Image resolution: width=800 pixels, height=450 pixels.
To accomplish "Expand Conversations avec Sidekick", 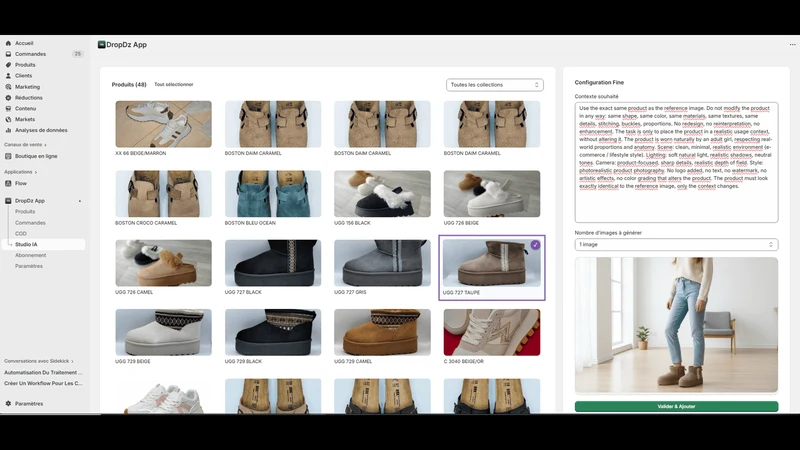I will pyautogui.click(x=39, y=361).
